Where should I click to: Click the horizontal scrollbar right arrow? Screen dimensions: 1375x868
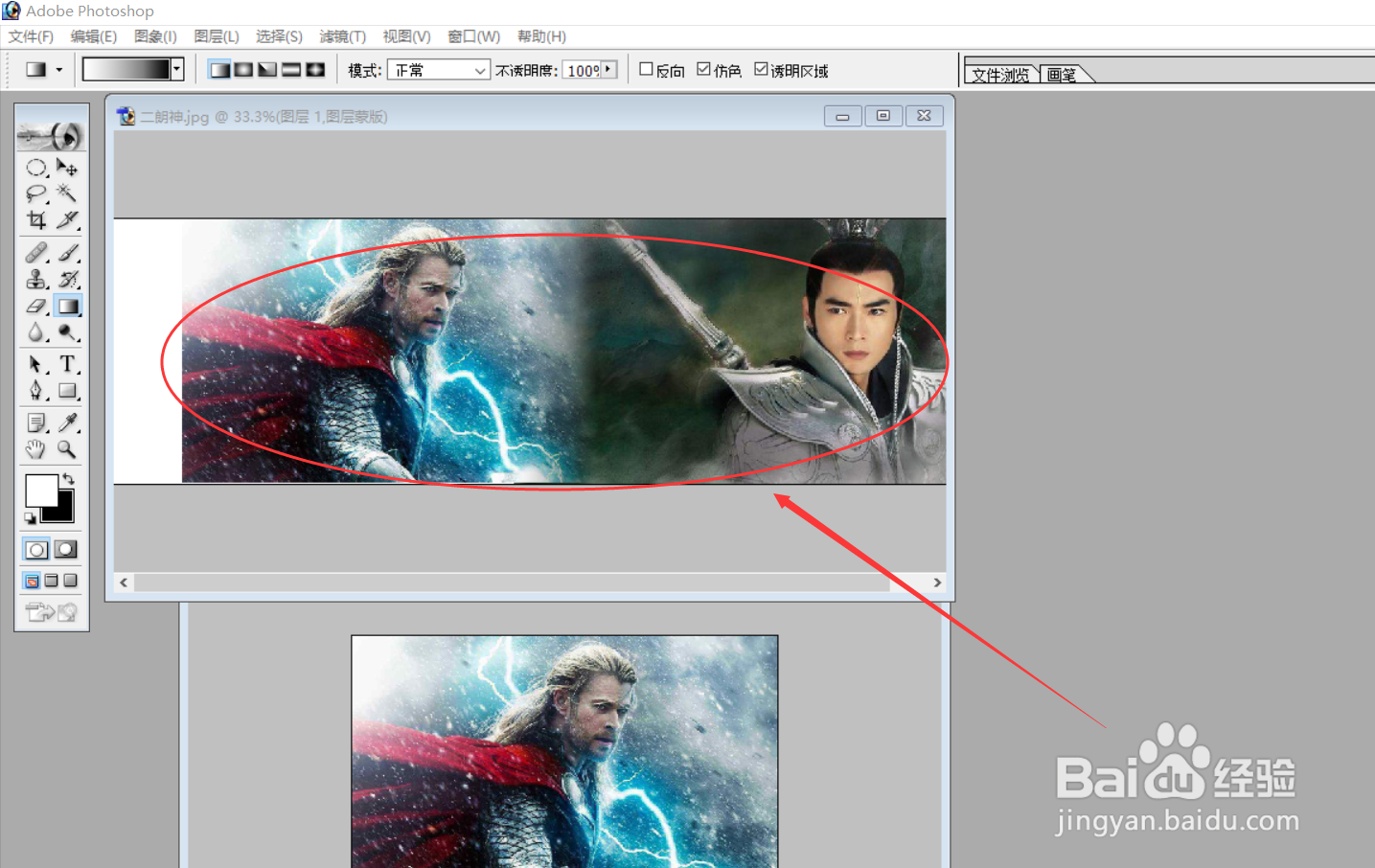point(937,582)
